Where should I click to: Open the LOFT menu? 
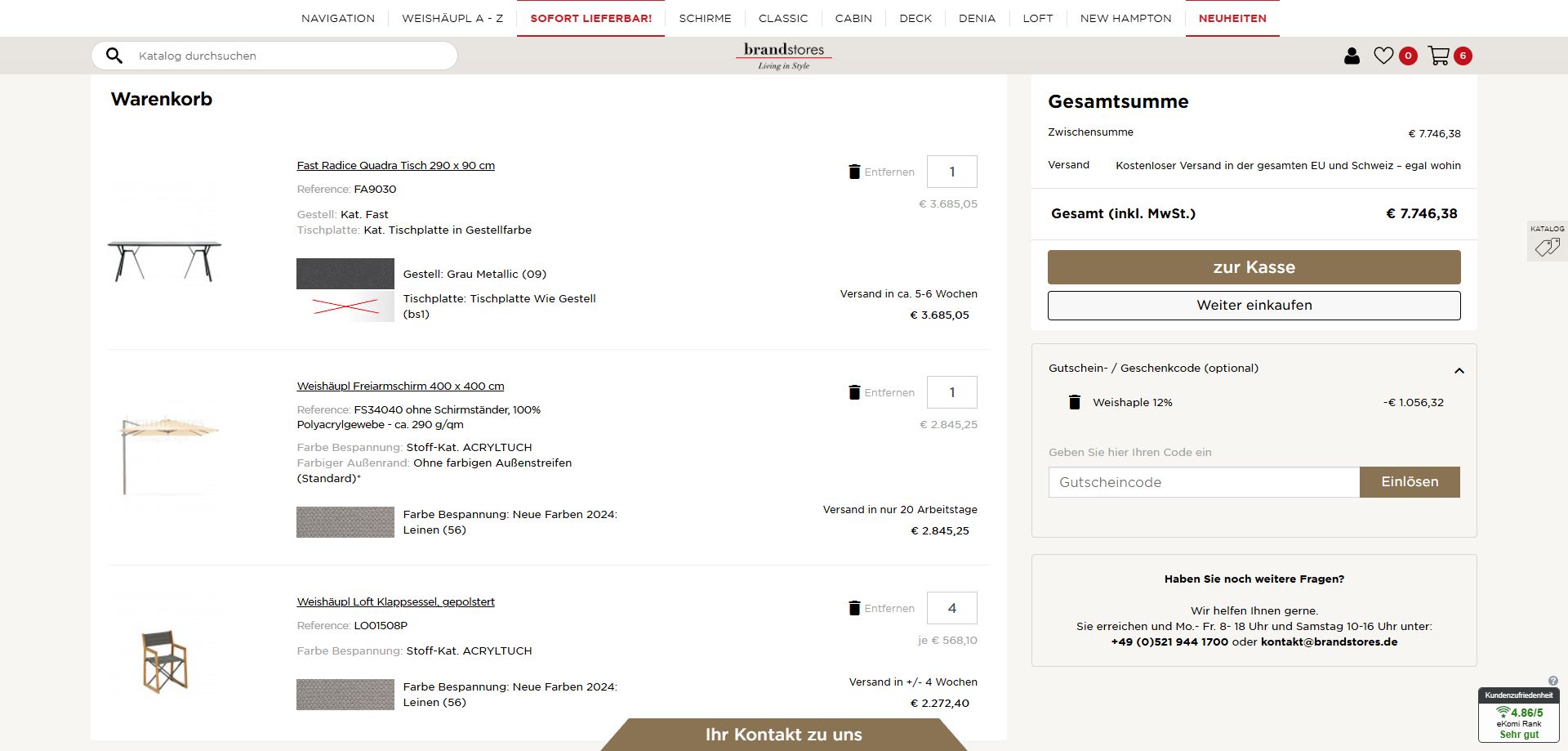click(1038, 18)
